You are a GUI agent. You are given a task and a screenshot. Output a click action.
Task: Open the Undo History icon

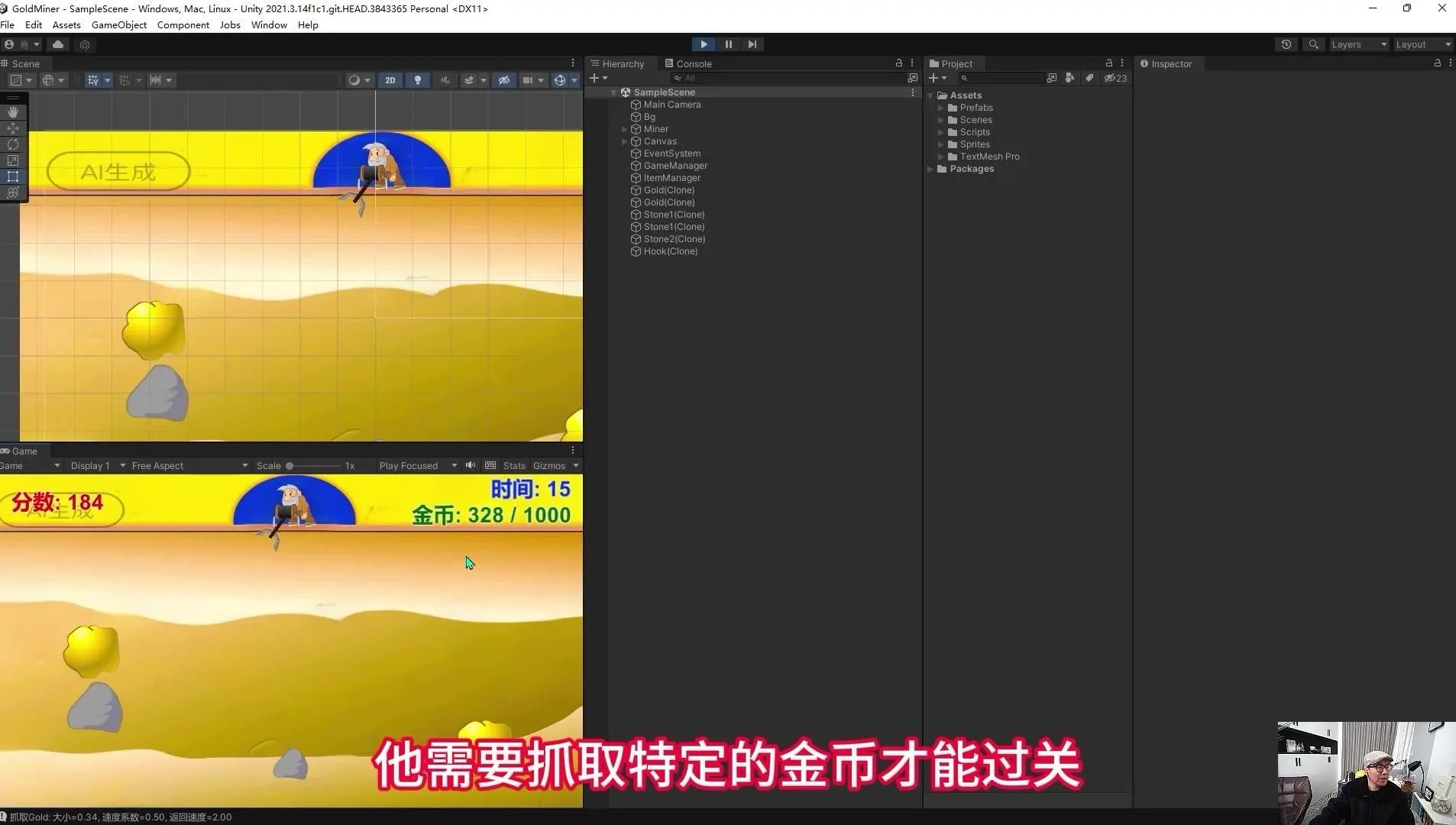click(x=1286, y=44)
